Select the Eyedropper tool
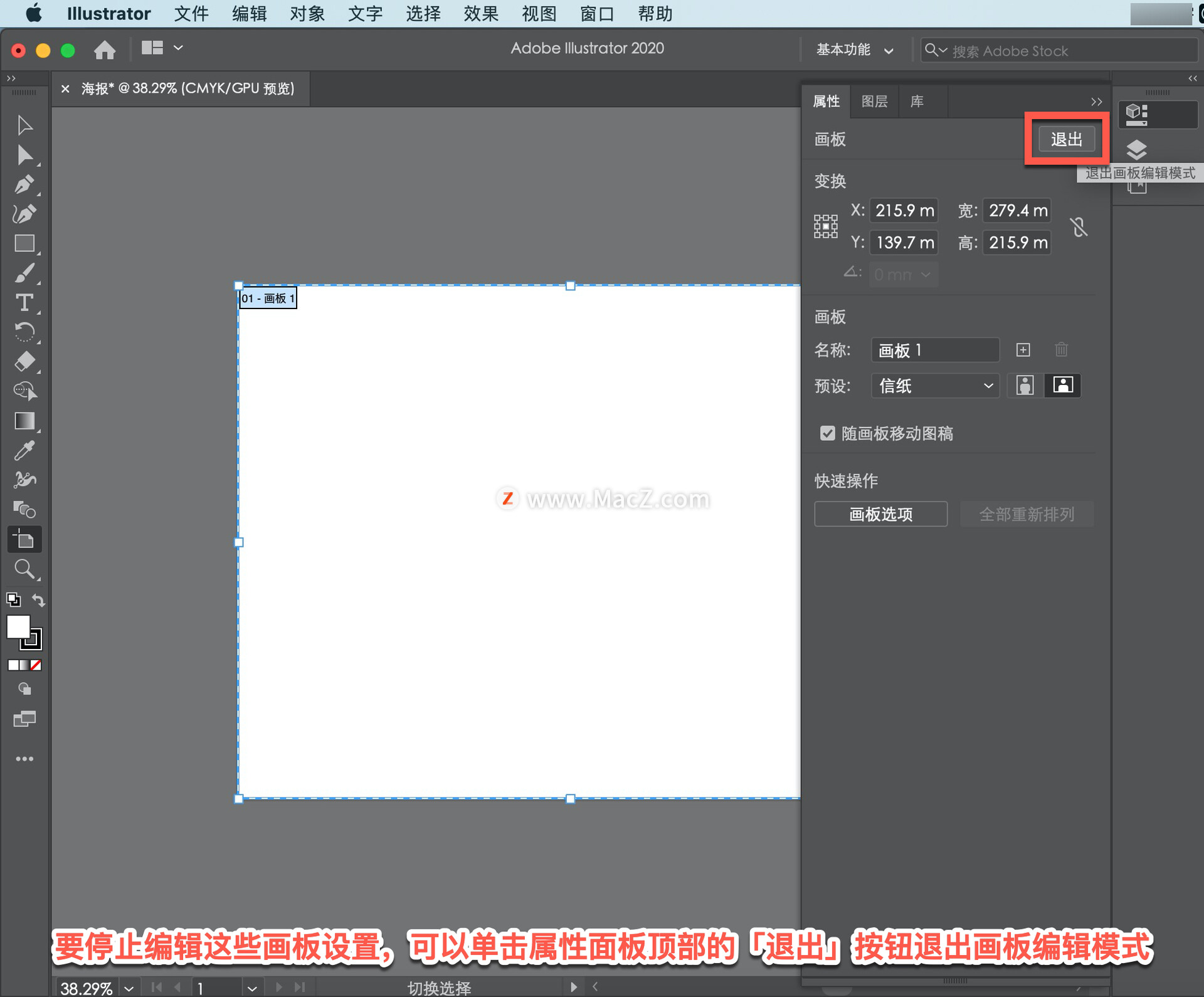Viewport: 1204px width, 997px height. (x=24, y=450)
